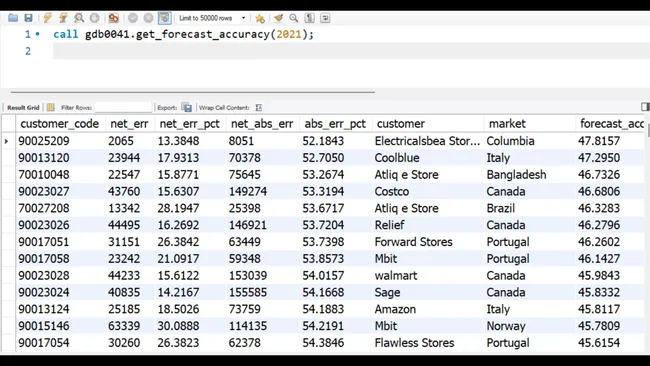Select cell 47.8157
The height and width of the screenshot is (366, 650).
tap(599, 141)
